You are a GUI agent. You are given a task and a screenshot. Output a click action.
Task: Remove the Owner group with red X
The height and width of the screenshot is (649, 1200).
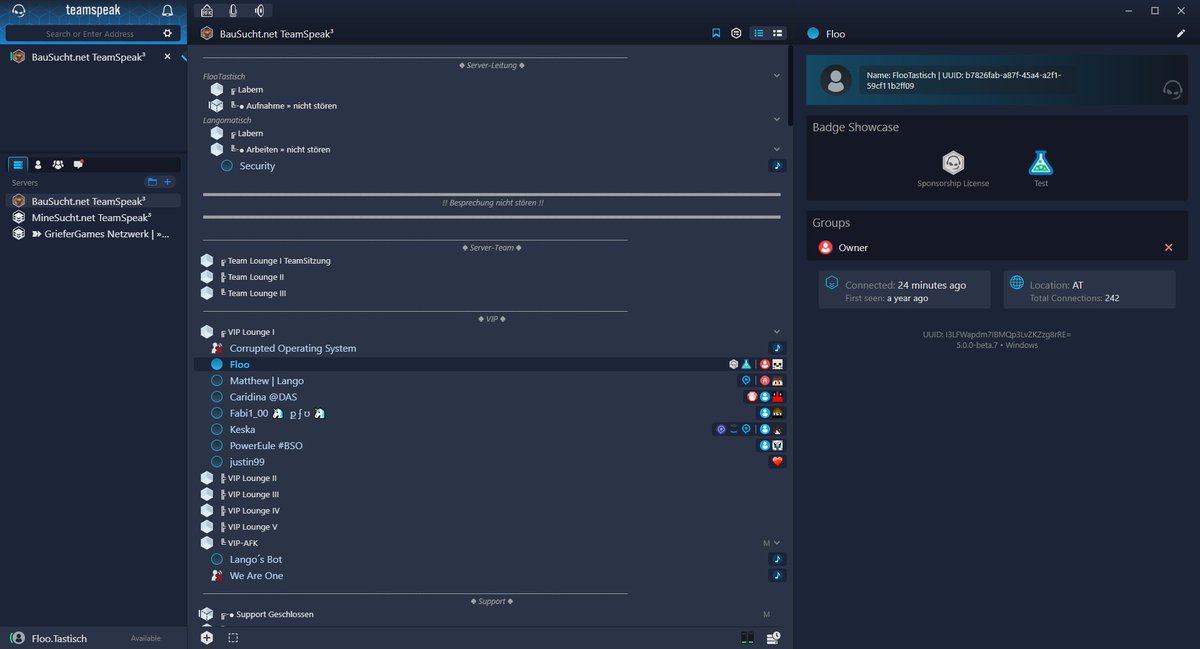(1168, 247)
